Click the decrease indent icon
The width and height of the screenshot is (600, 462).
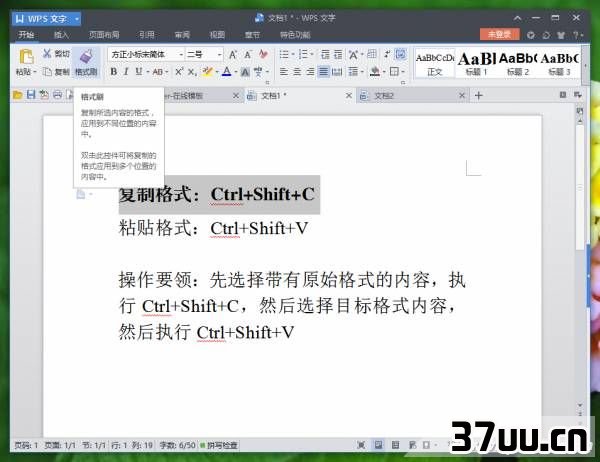pos(325,54)
